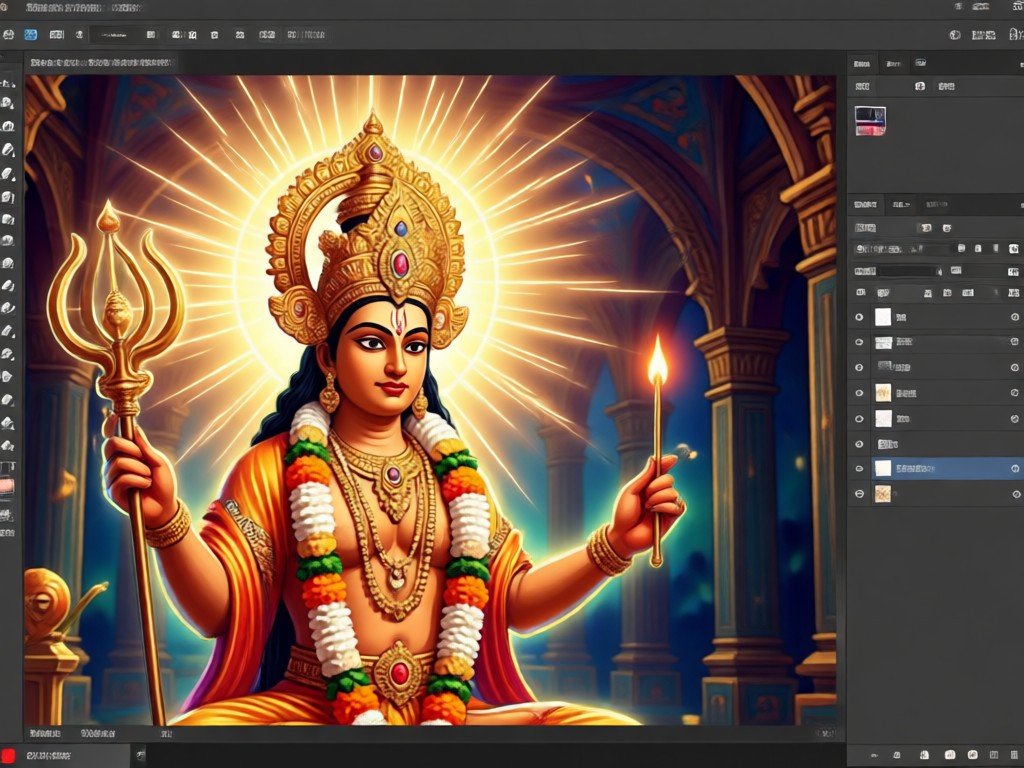Image resolution: width=1024 pixels, height=768 pixels.
Task: Click the circular icon at right of the bottom layer
Action: (1016, 494)
